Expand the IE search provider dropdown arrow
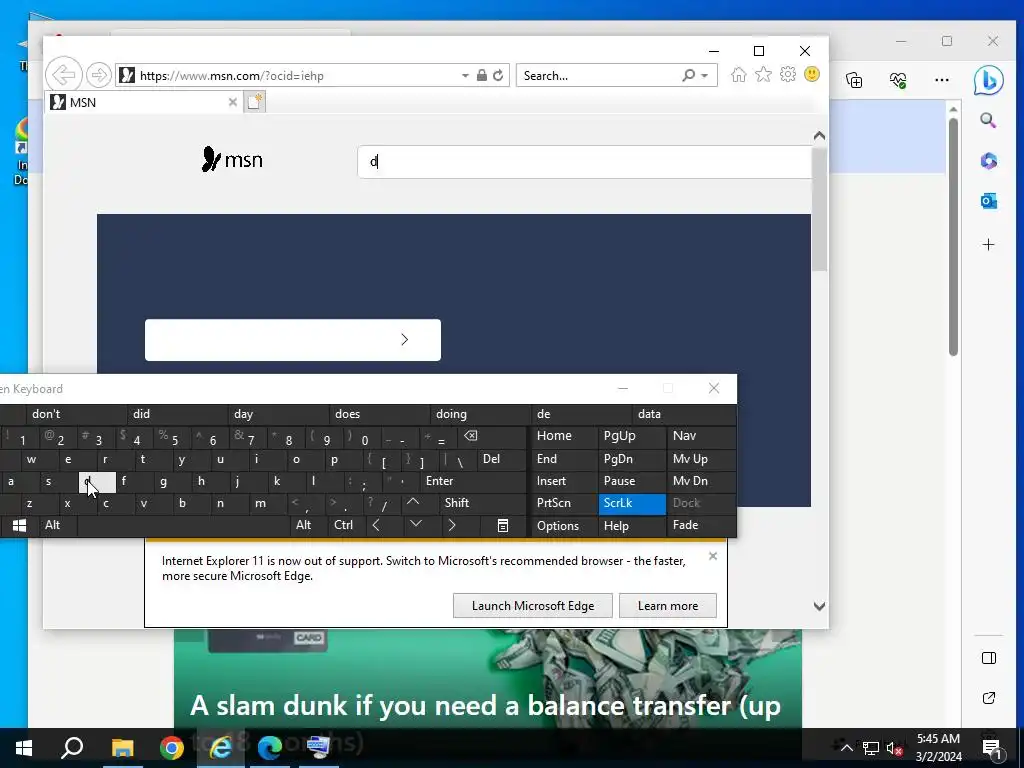The image size is (1024, 768). pos(705,76)
